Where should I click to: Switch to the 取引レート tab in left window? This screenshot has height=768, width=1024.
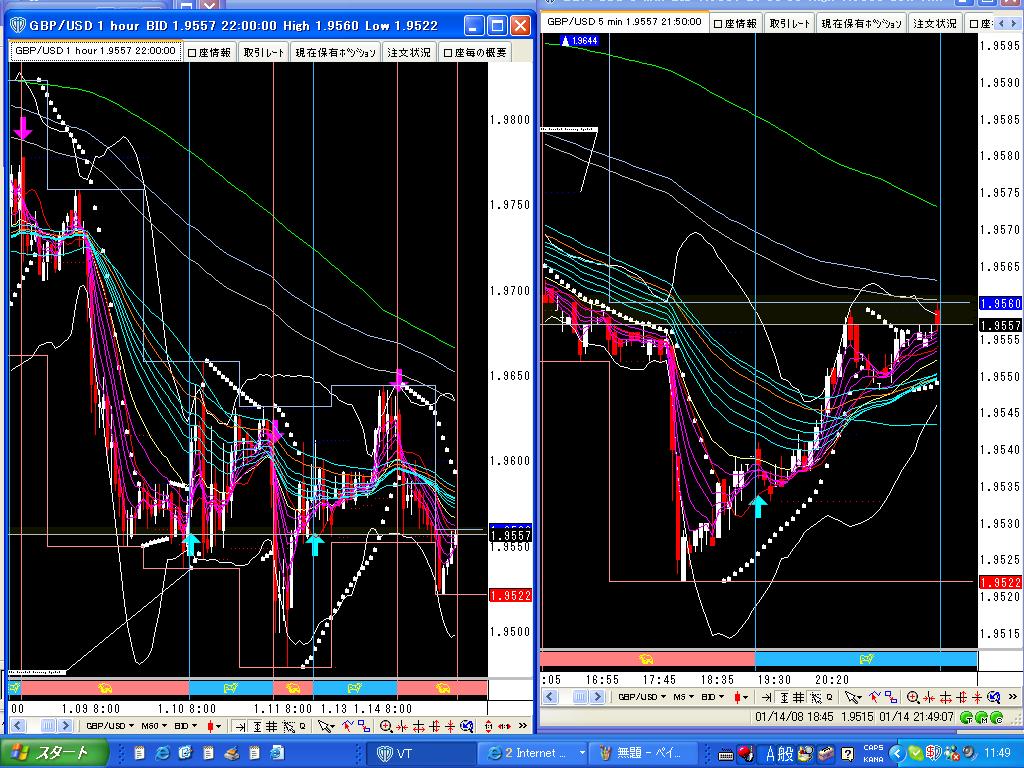click(x=264, y=52)
